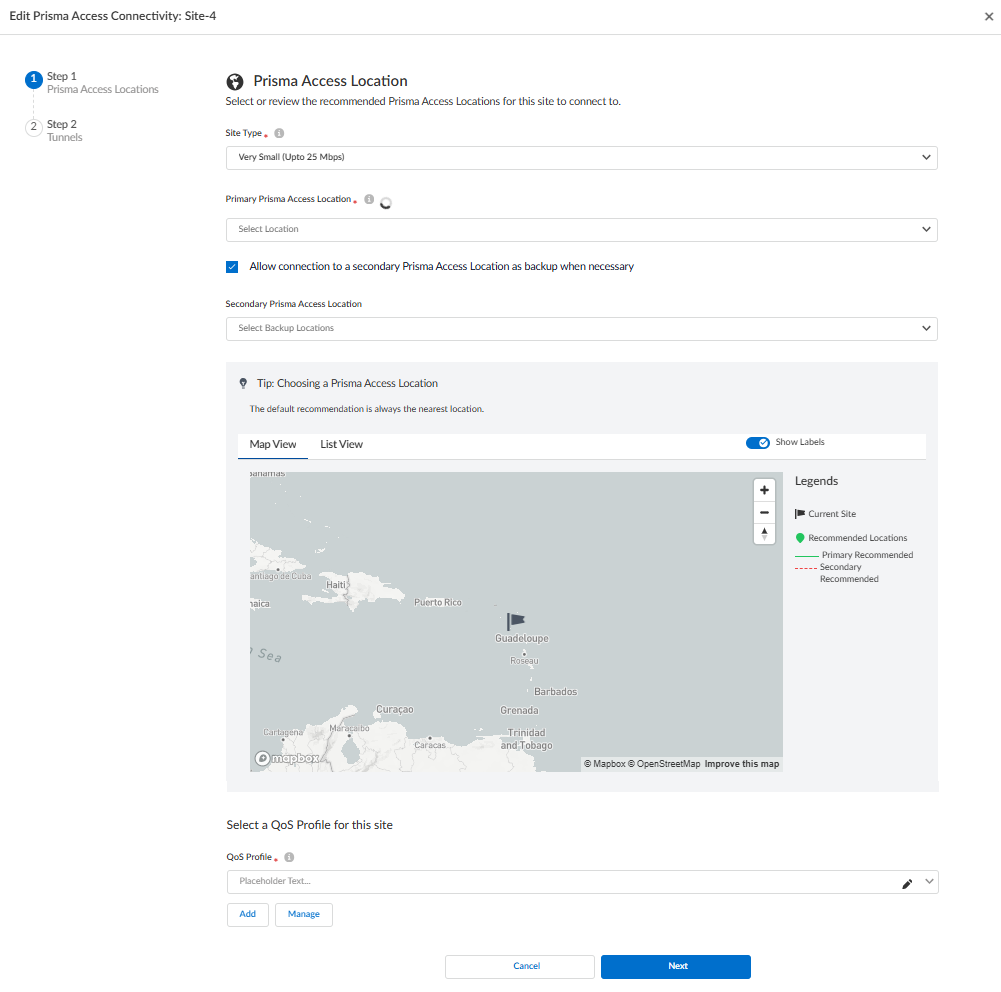This screenshot has height=992, width=1001.
Task: Click info icon next to Primary Prisma Access Location
Action: tap(369, 200)
